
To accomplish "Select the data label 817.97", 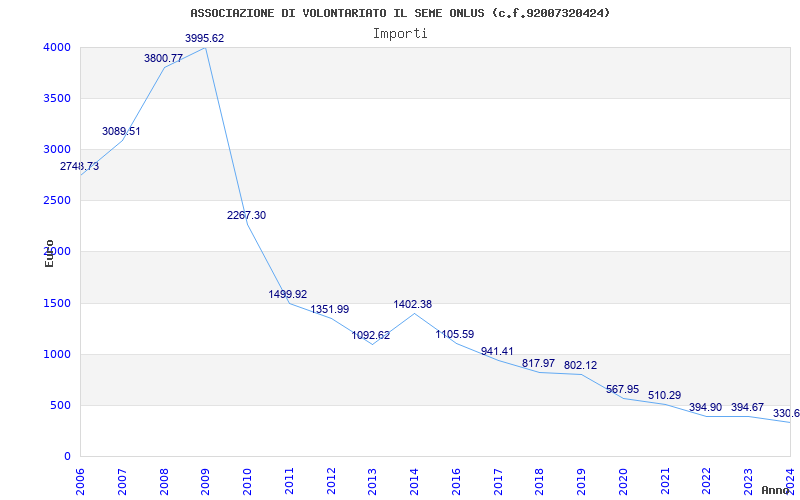I will pyautogui.click(x=538, y=363).
